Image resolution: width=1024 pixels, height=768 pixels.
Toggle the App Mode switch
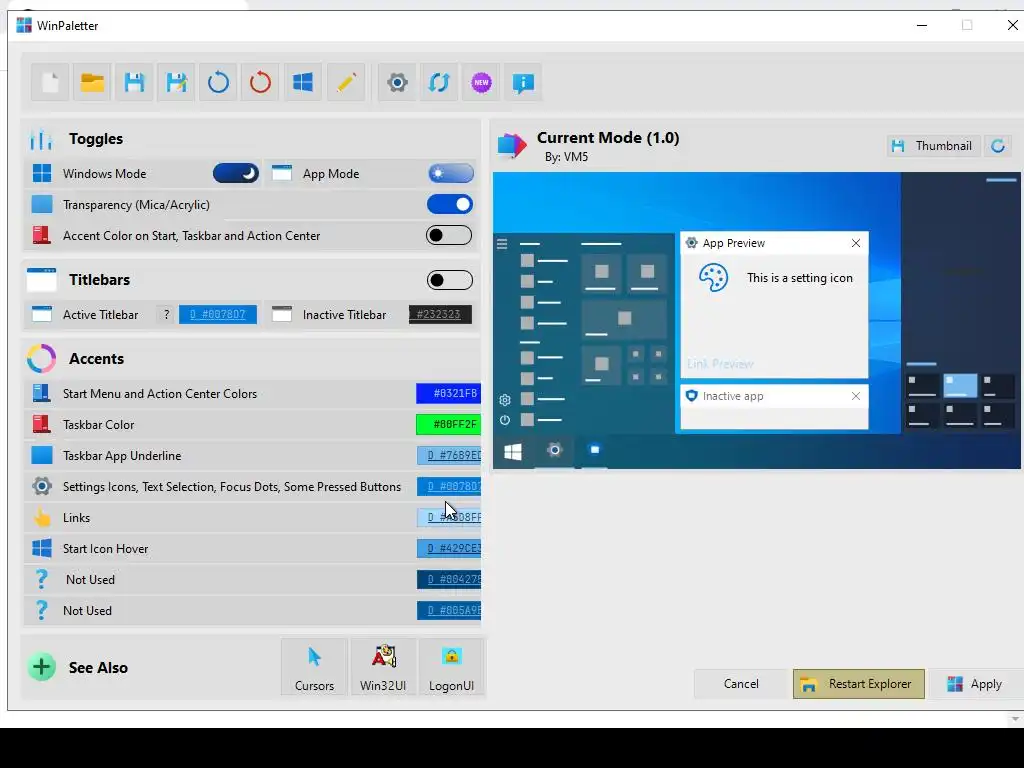(451, 173)
